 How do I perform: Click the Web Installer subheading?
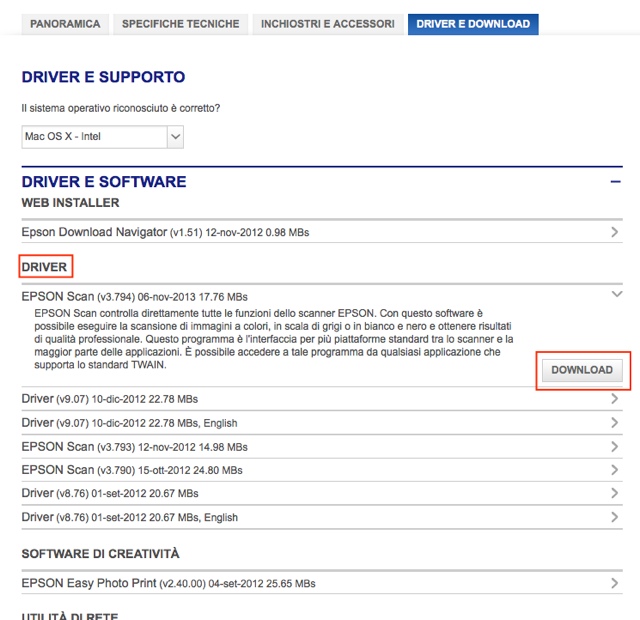[x=70, y=203]
